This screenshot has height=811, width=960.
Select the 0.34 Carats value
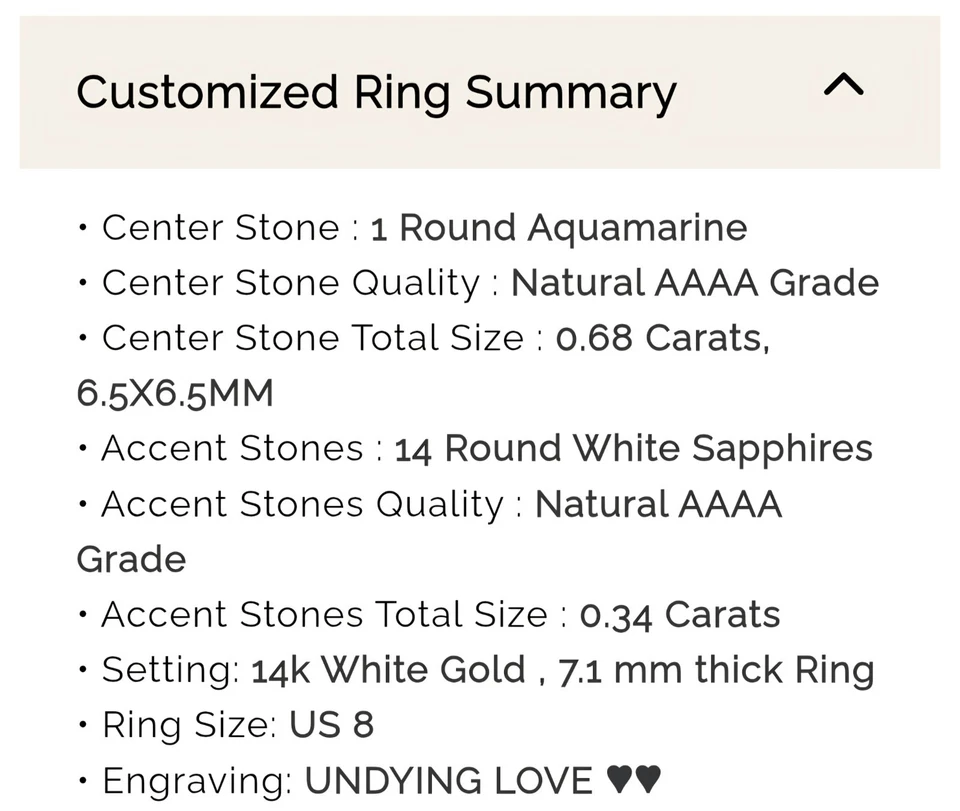click(x=680, y=614)
